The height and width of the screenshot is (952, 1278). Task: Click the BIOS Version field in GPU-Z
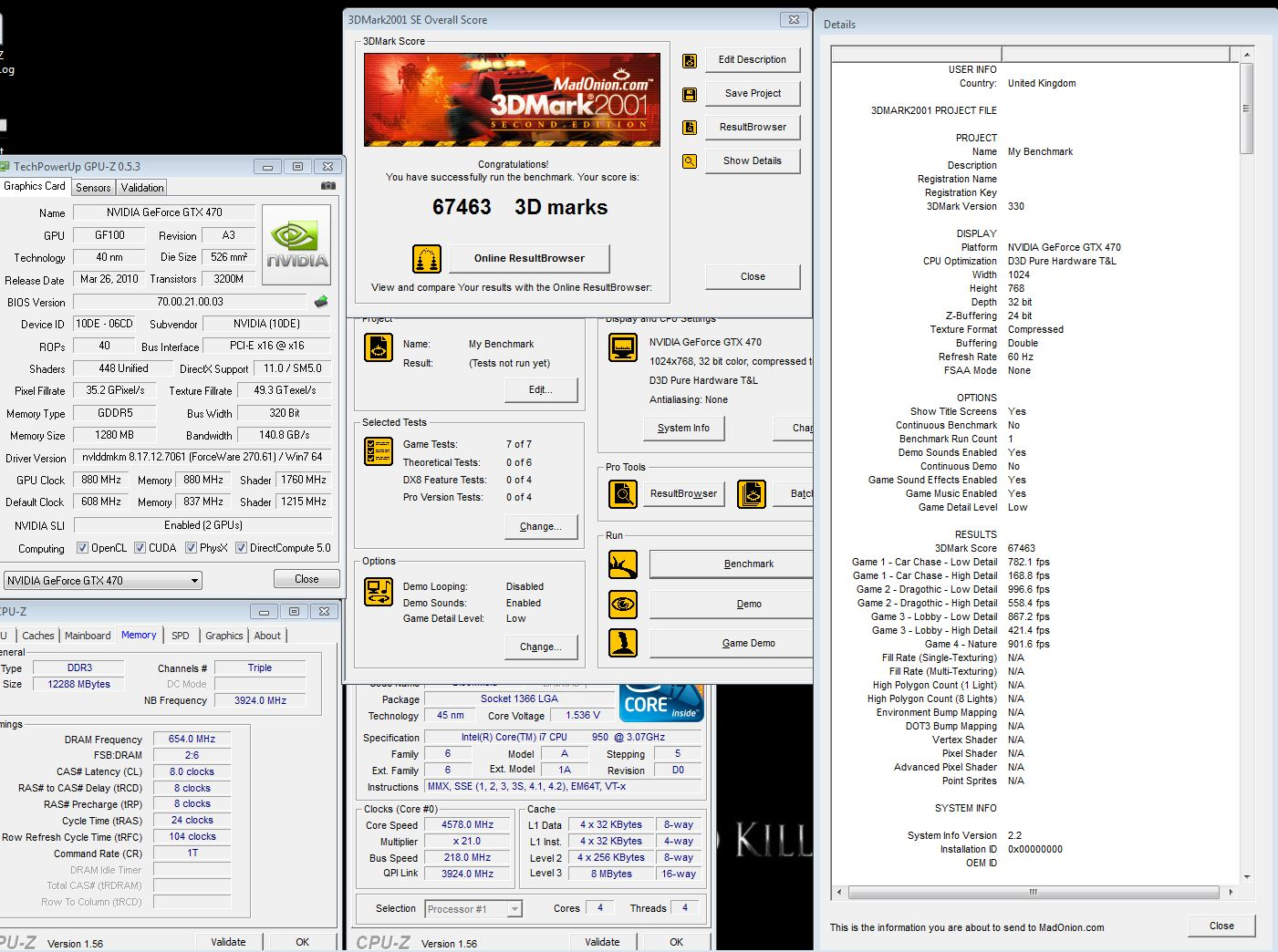pyautogui.click(x=190, y=302)
